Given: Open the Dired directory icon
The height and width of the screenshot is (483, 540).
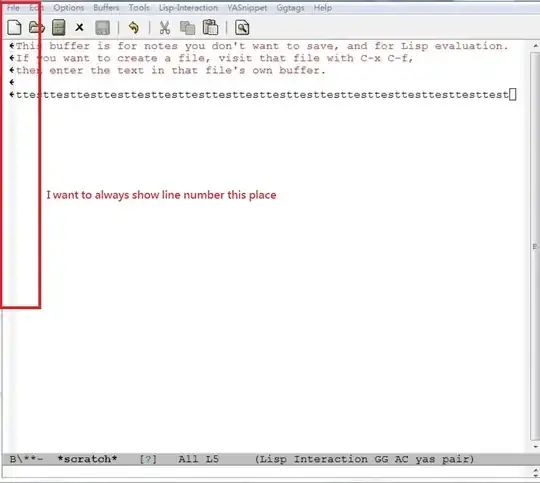Looking at the screenshot, I should 59,28.
